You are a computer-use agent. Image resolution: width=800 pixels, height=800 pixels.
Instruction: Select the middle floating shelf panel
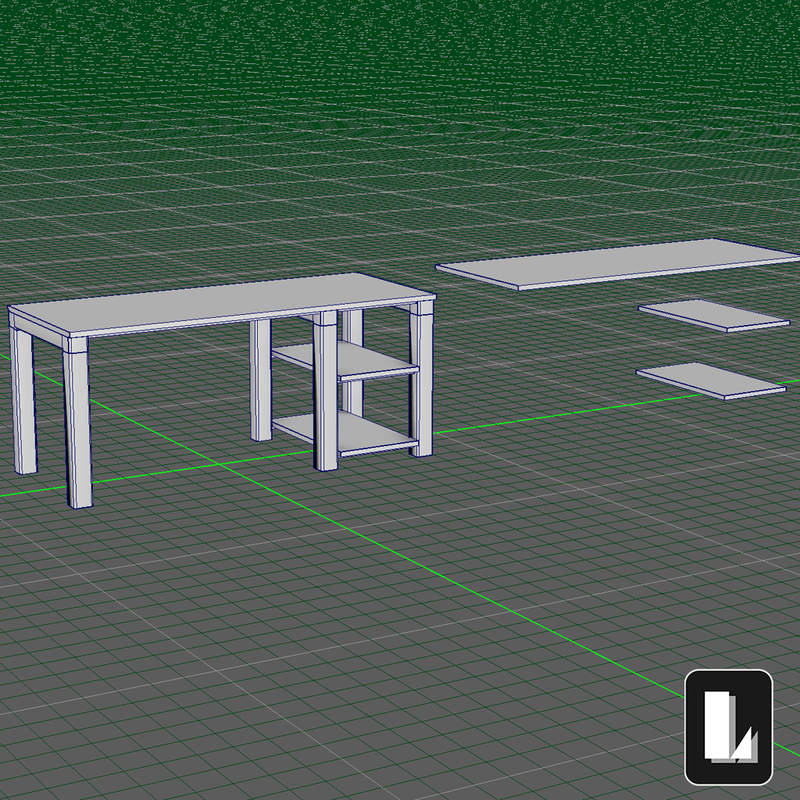click(x=714, y=314)
